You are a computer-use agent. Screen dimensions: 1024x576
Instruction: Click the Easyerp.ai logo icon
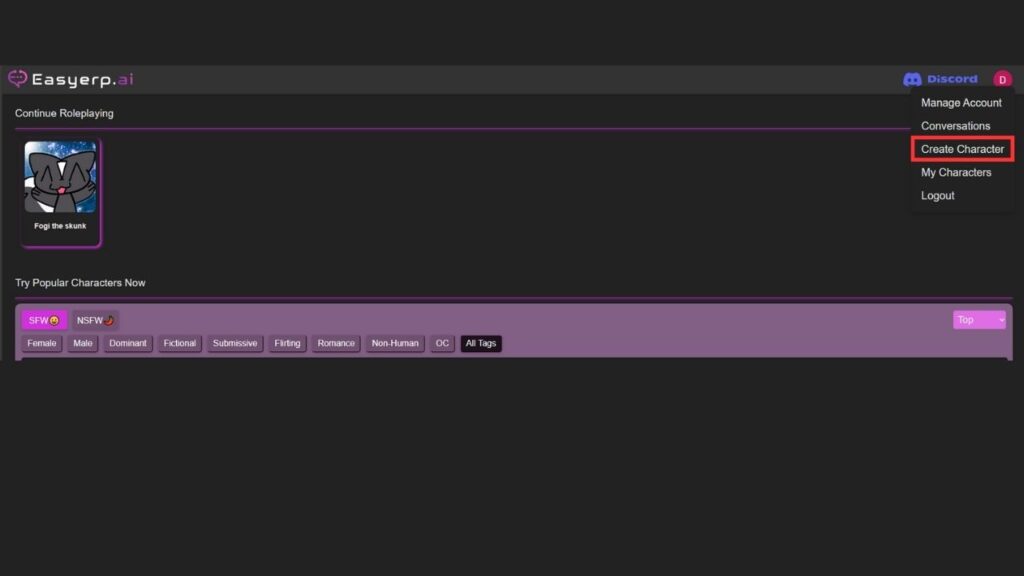18,79
